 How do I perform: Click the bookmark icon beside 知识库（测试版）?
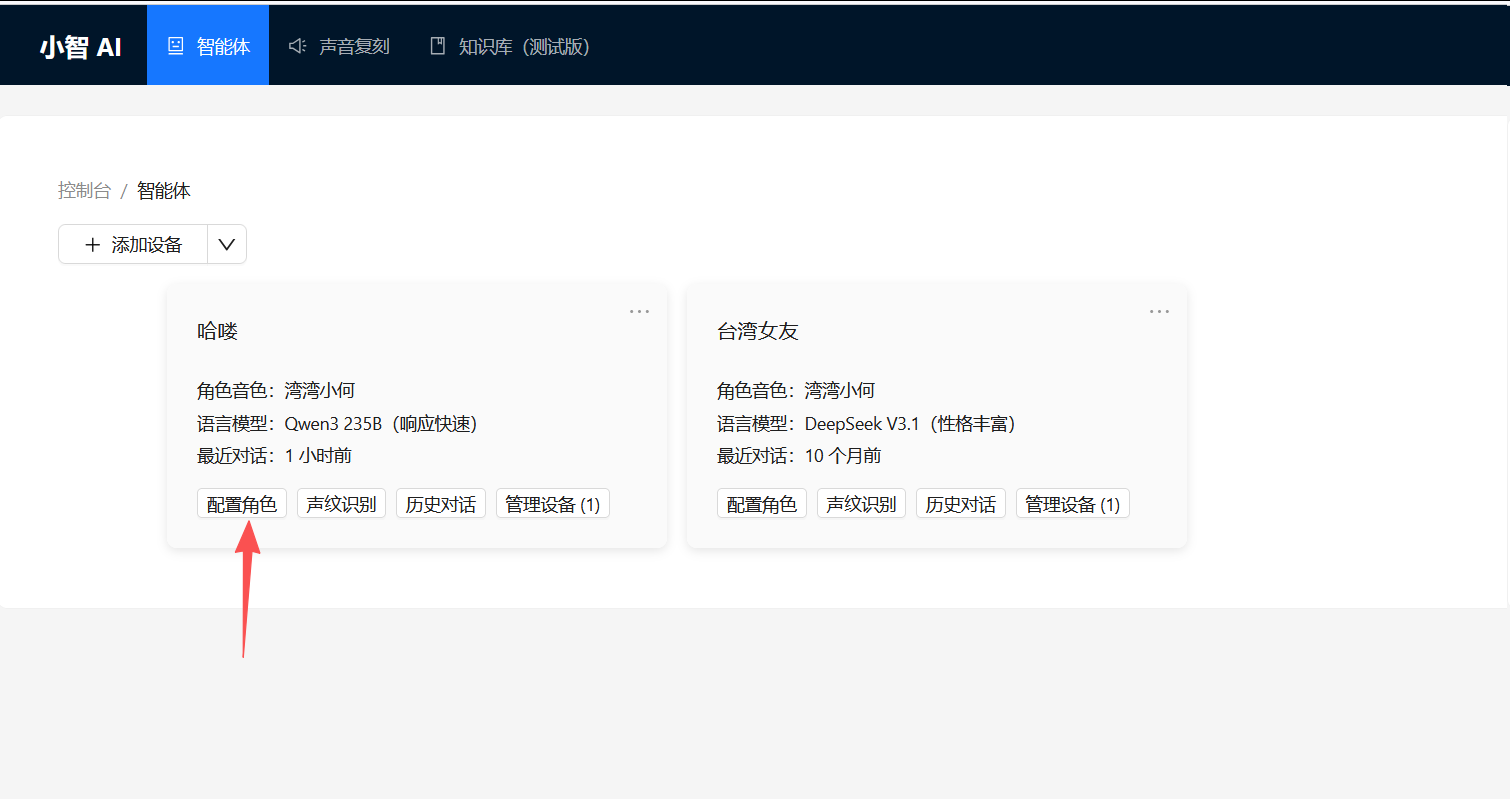436,45
